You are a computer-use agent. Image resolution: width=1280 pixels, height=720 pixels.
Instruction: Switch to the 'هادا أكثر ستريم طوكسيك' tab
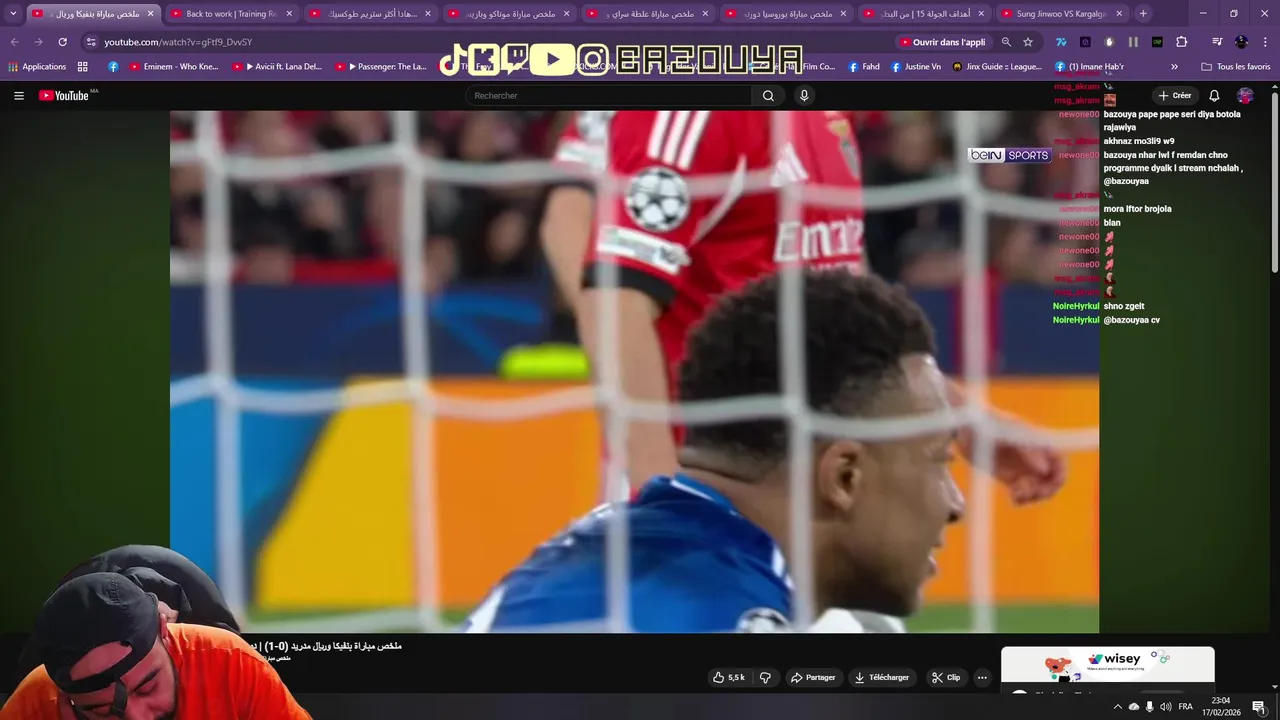(x=370, y=14)
